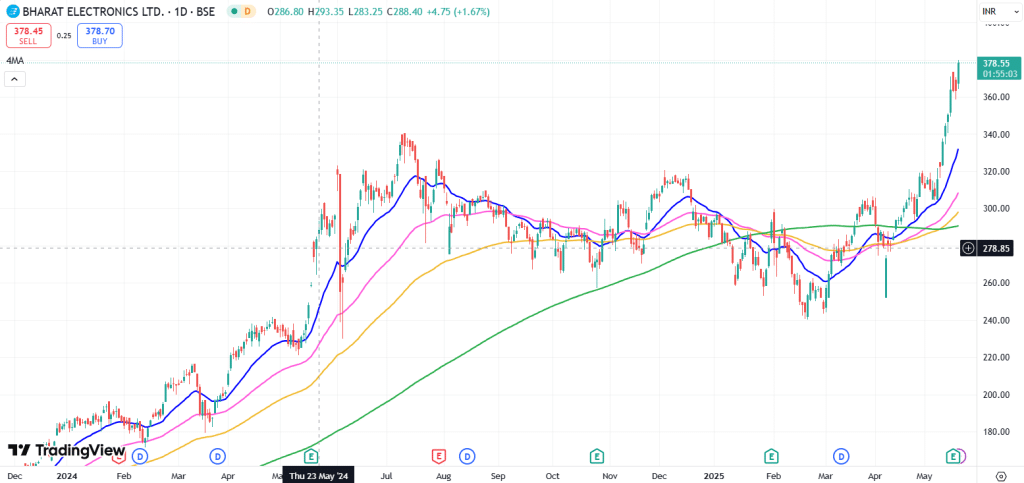
Task: Open the dividend marker in March 2025
Action: point(842,456)
